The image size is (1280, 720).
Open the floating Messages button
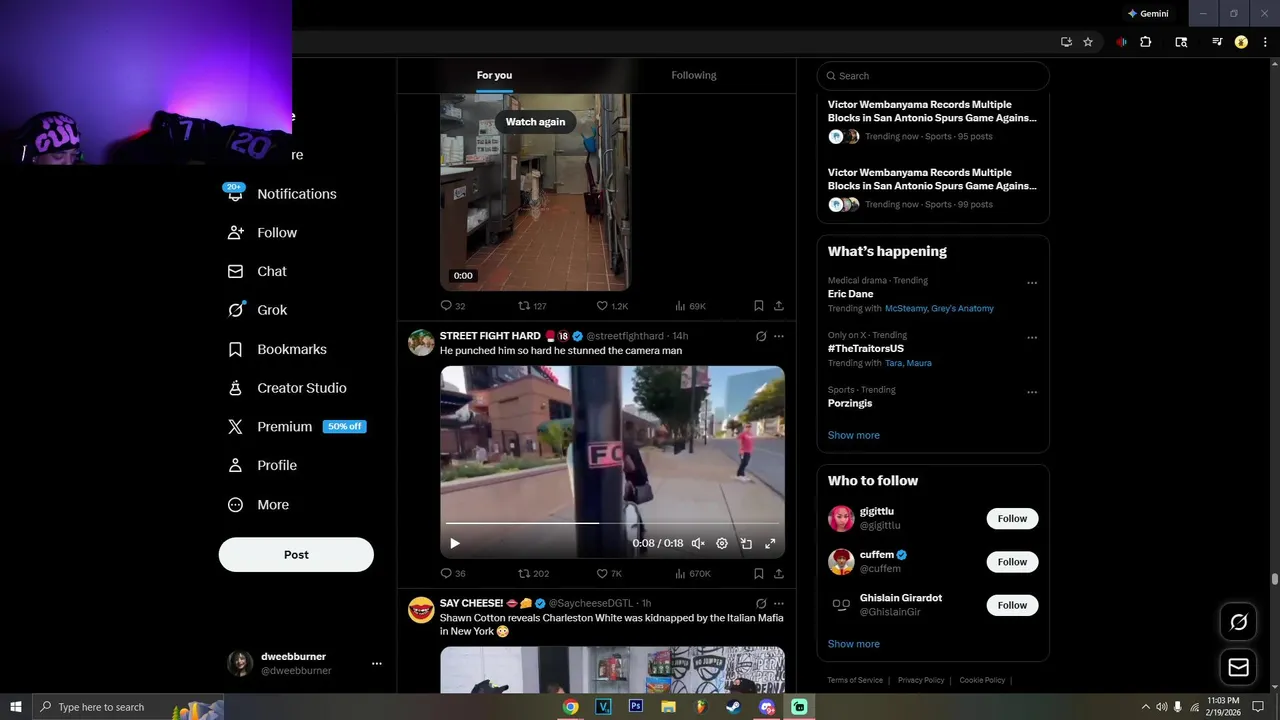tap(1238, 666)
